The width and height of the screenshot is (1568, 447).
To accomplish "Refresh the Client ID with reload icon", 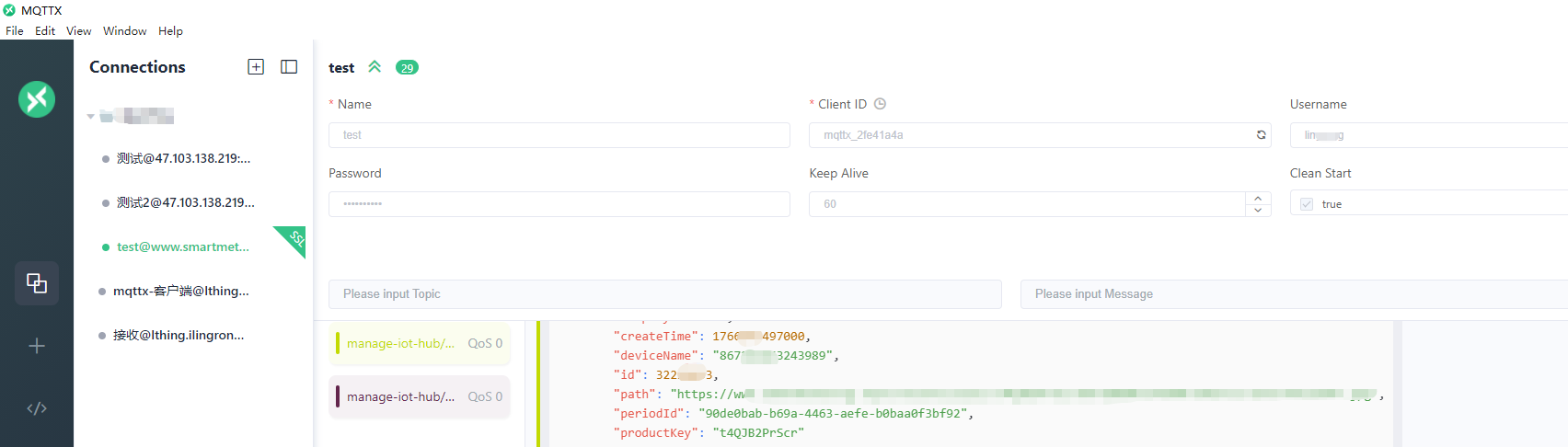I will click(x=1261, y=135).
